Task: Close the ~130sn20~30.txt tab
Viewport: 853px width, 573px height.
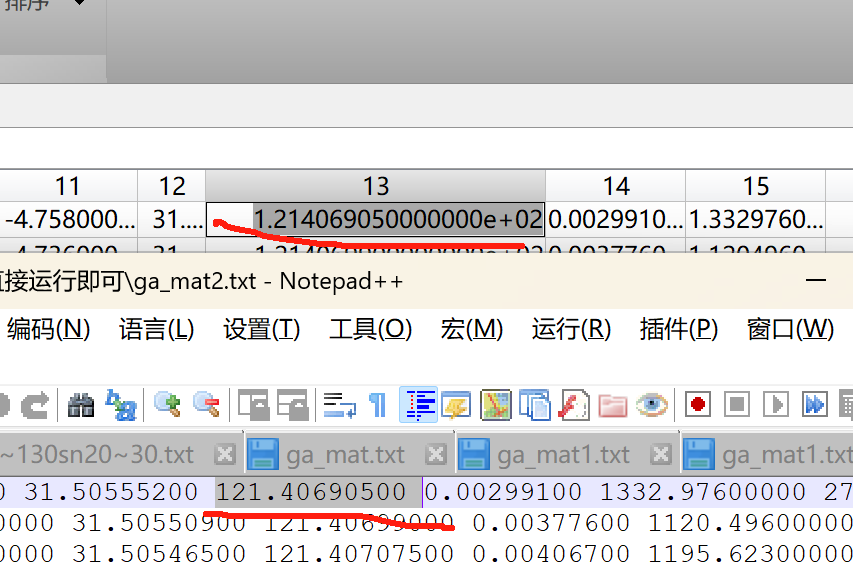Action: [x=225, y=454]
